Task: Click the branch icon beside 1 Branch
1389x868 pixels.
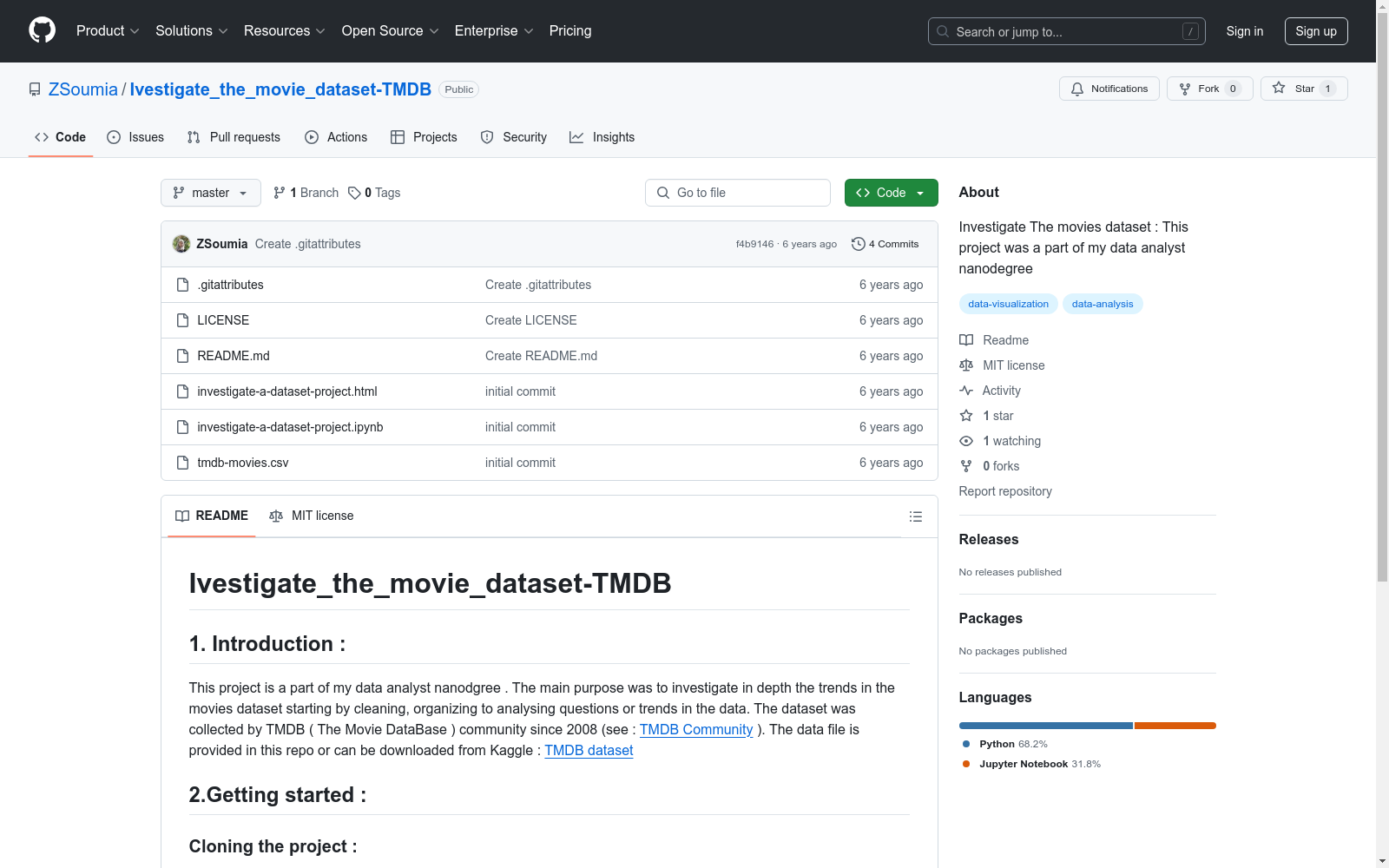Action: [280, 193]
